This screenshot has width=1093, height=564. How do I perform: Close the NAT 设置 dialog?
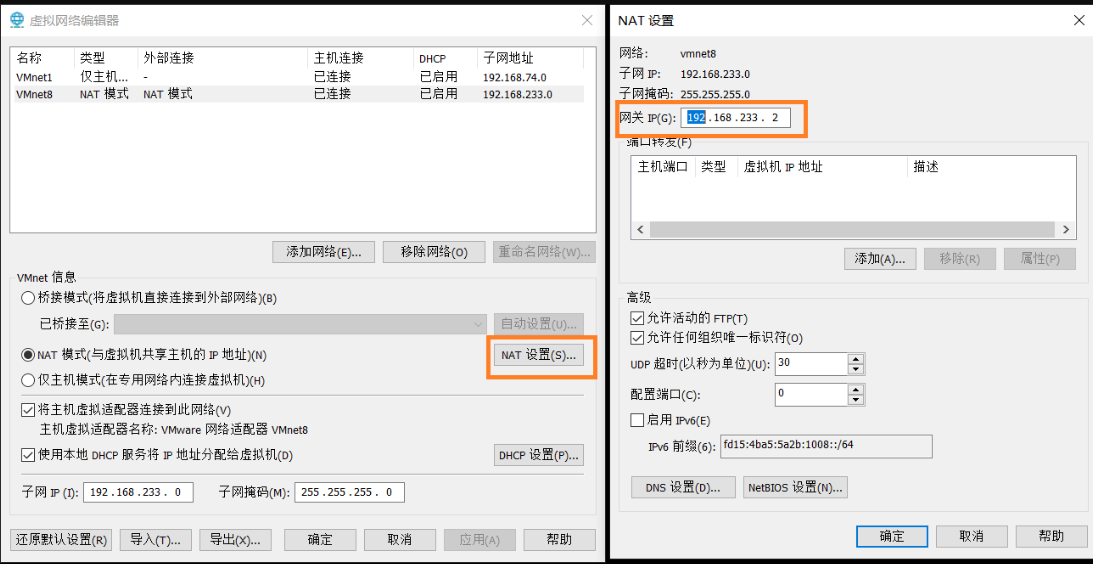tap(1078, 20)
